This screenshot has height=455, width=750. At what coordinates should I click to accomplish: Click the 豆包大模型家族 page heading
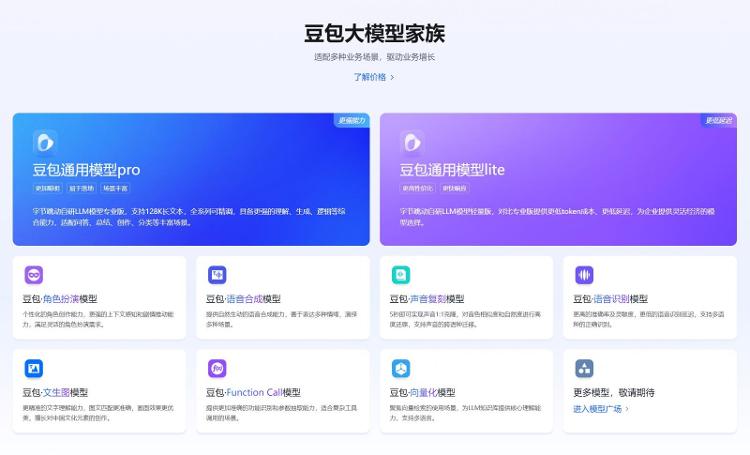click(375, 33)
